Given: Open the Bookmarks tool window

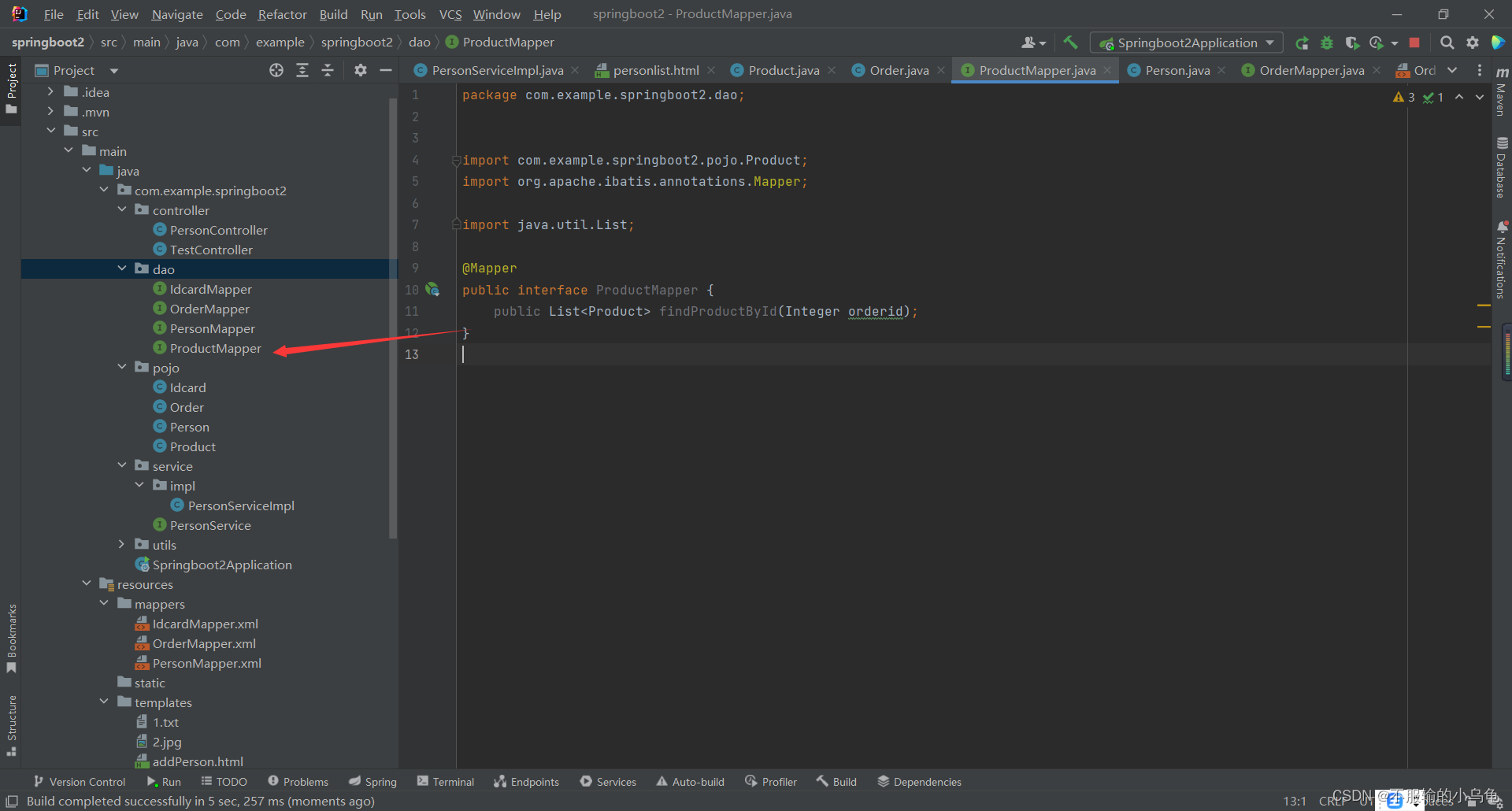Looking at the screenshot, I should (x=11, y=638).
